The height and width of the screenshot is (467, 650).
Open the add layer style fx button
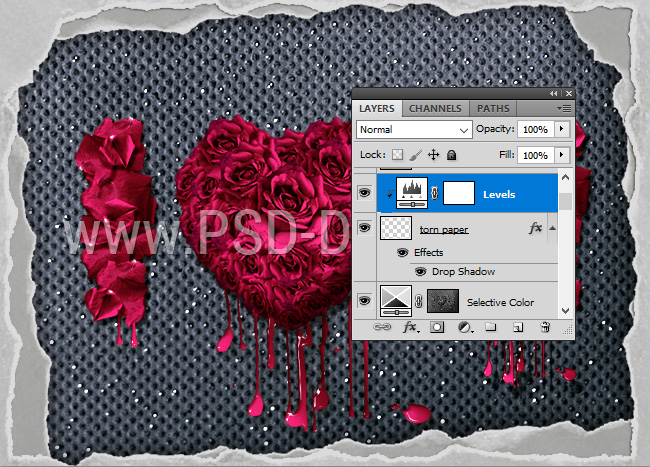[410, 327]
